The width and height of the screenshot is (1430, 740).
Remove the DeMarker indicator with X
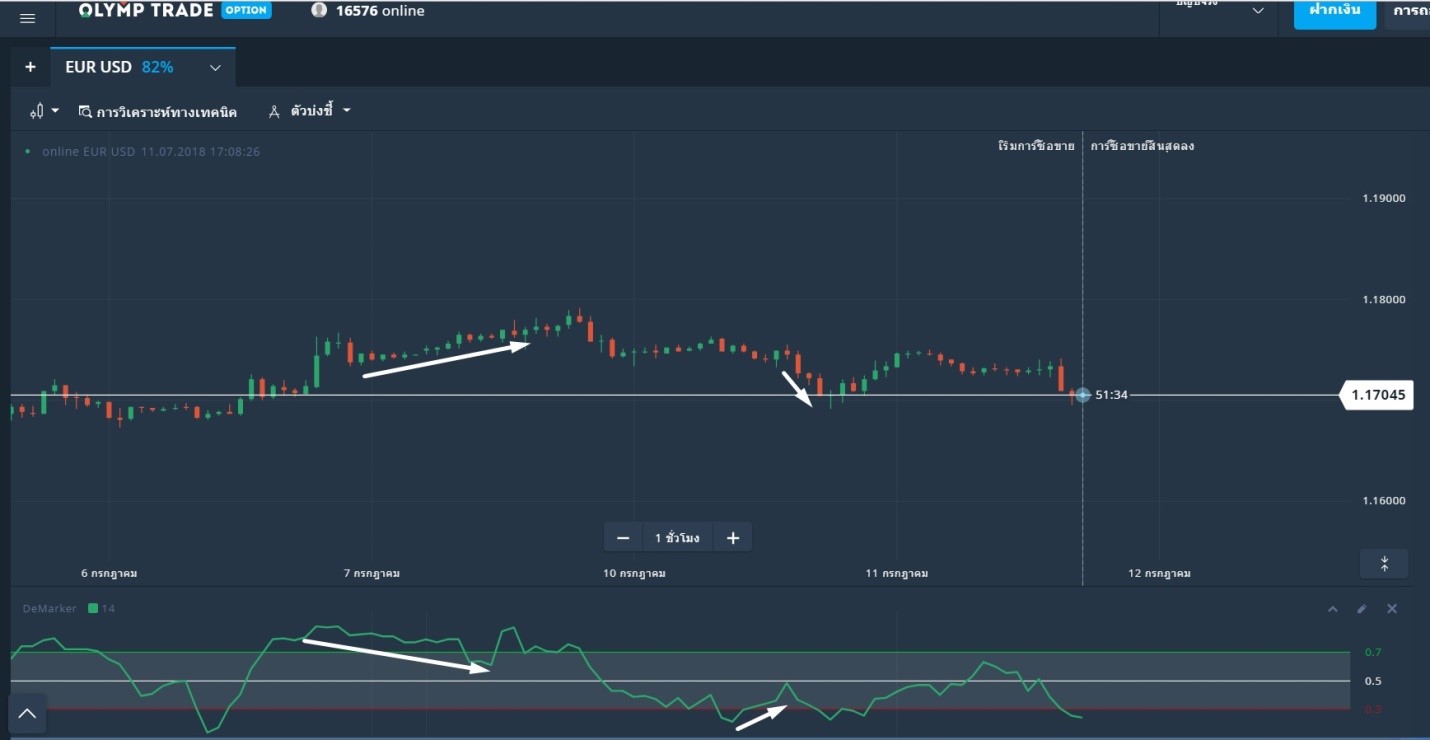(x=1392, y=608)
